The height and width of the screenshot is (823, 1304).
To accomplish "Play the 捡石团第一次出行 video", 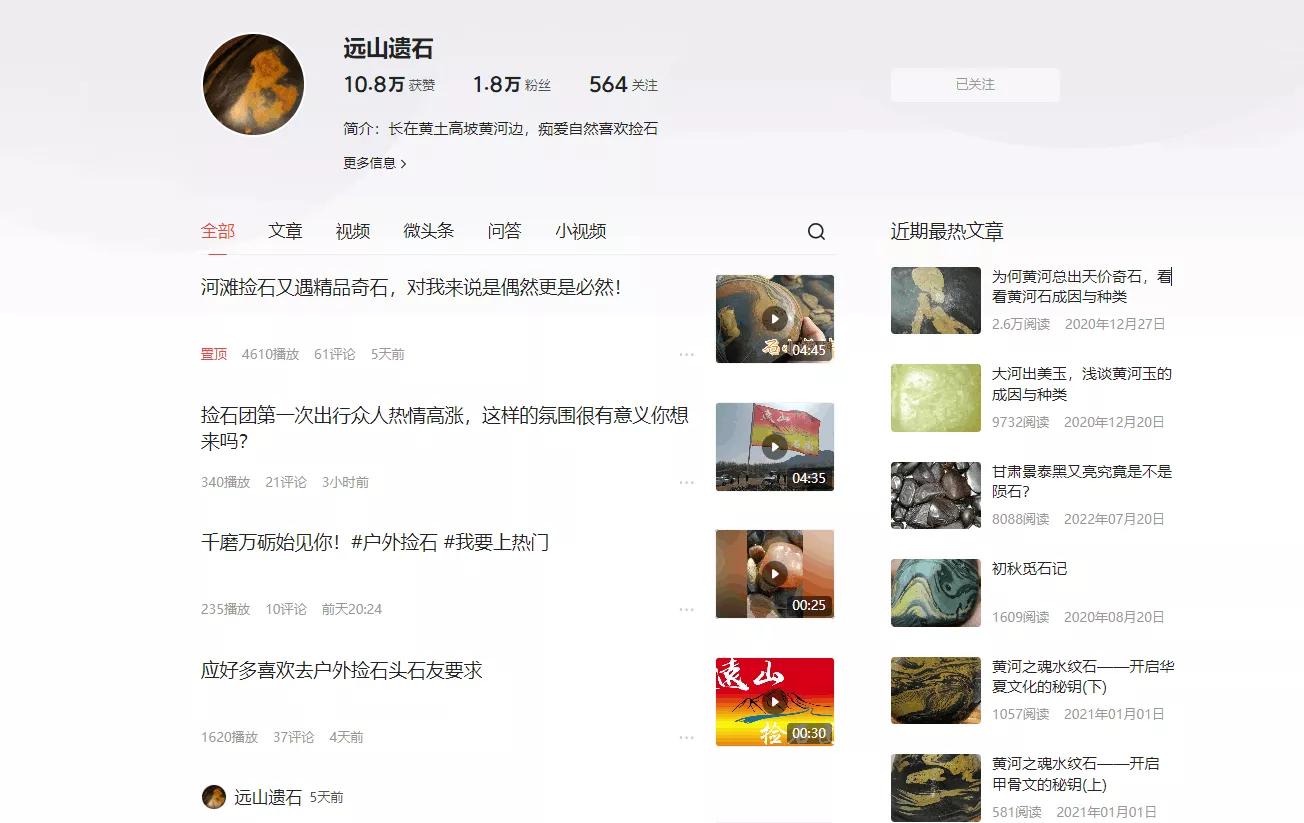I will pyautogui.click(x=775, y=446).
